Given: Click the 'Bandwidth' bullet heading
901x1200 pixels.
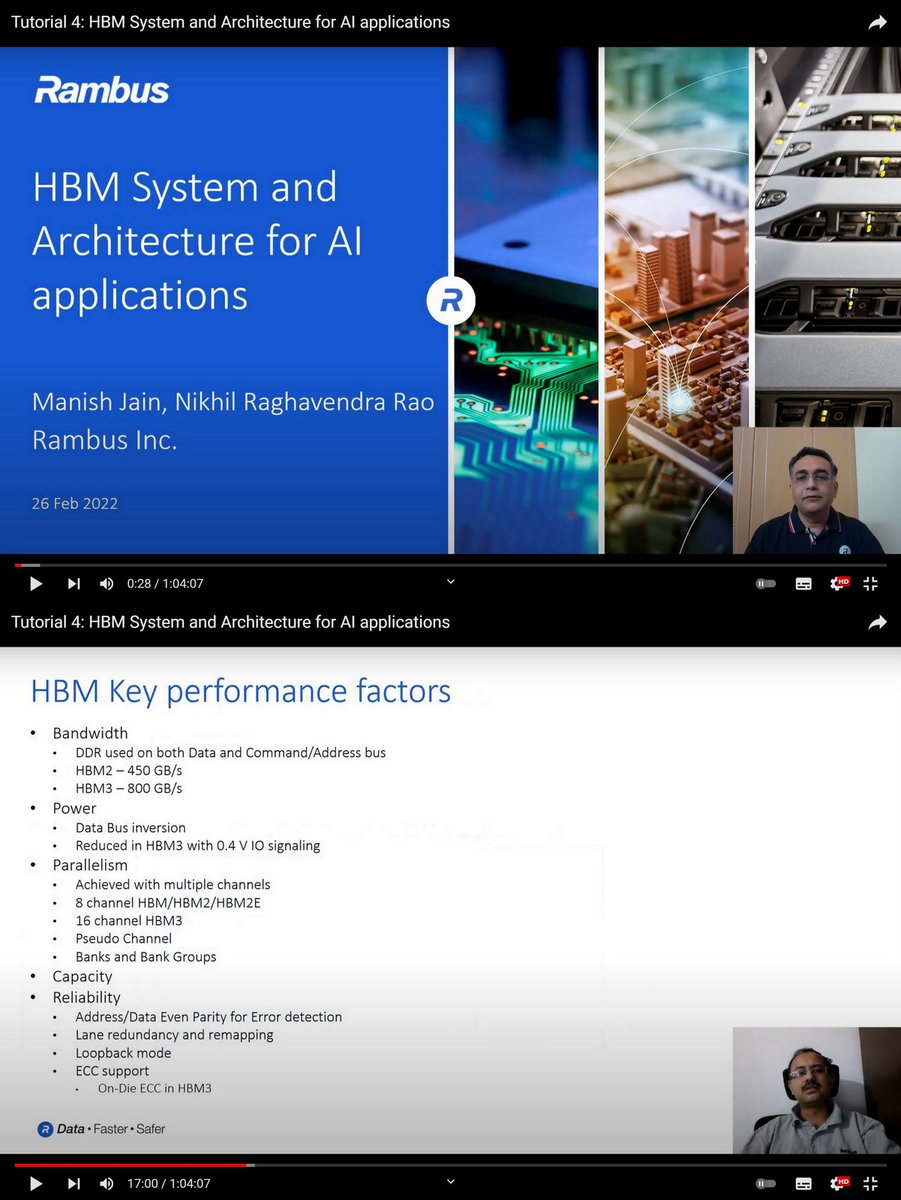Looking at the screenshot, I should pyautogui.click(x=91, y=733).
